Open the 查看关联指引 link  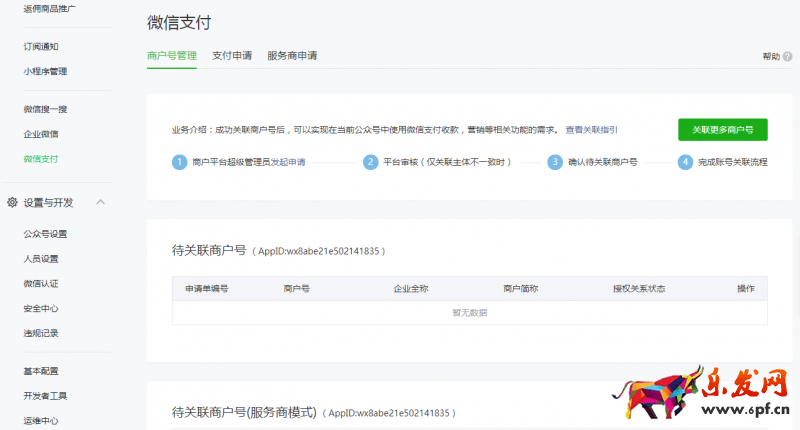(x=591, y=130)
